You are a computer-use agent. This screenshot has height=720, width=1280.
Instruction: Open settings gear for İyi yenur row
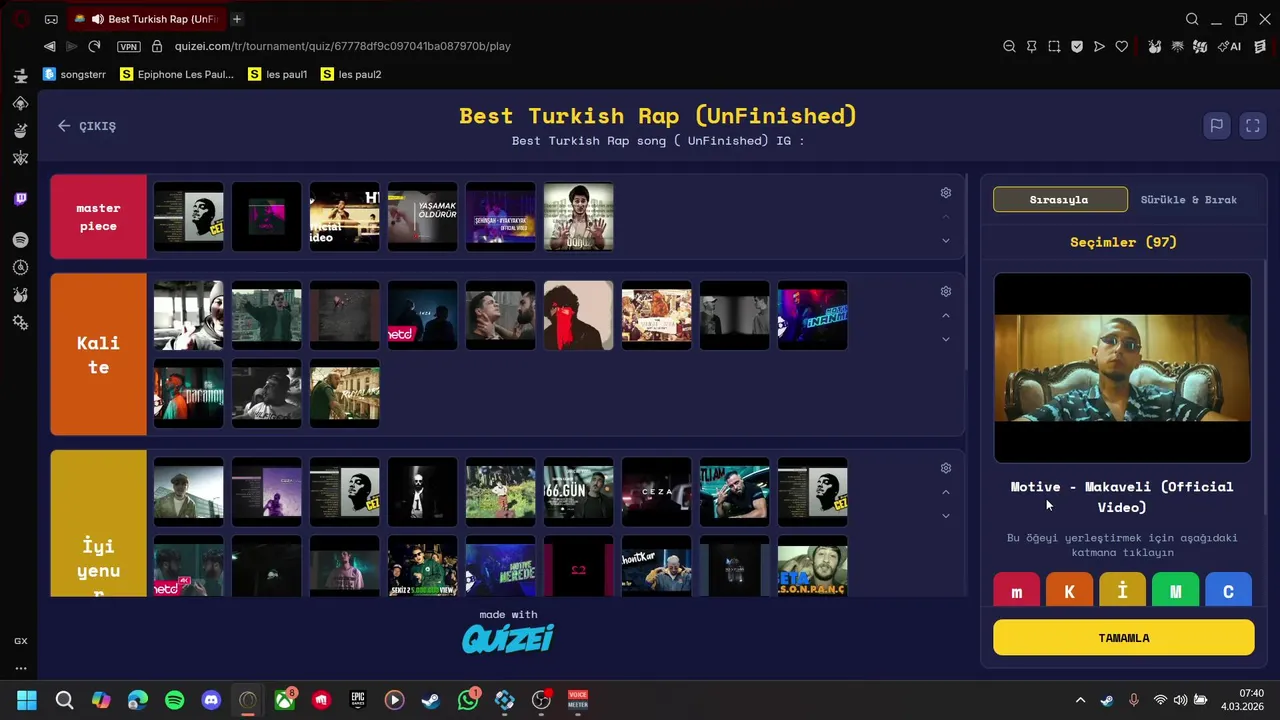coord(946,468)
